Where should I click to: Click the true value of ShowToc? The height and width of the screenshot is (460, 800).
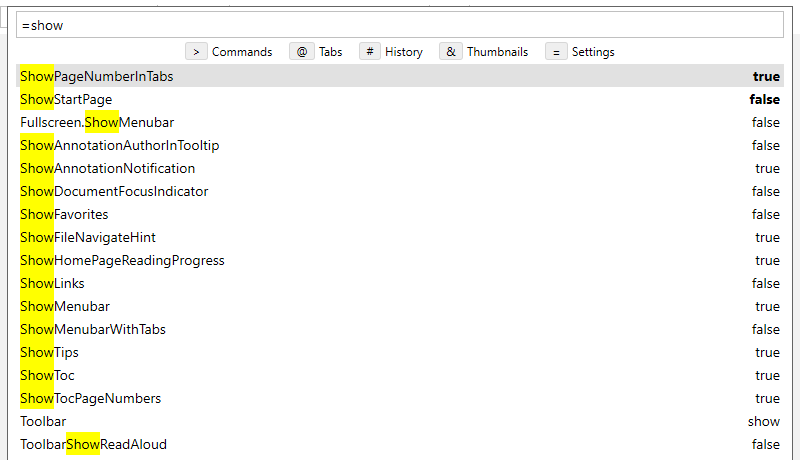pos(767,375)
